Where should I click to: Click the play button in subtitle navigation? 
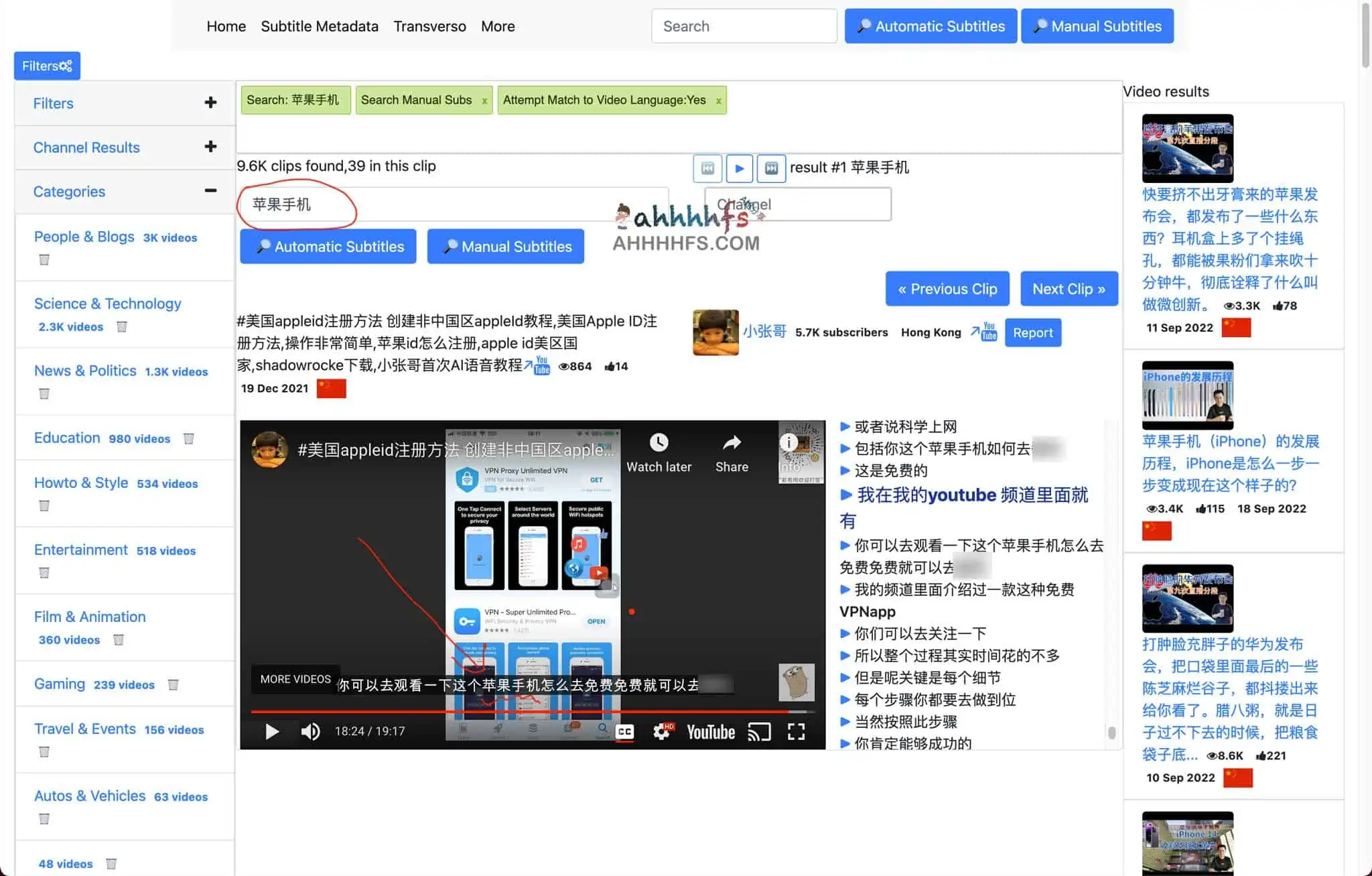pos(739,167)
